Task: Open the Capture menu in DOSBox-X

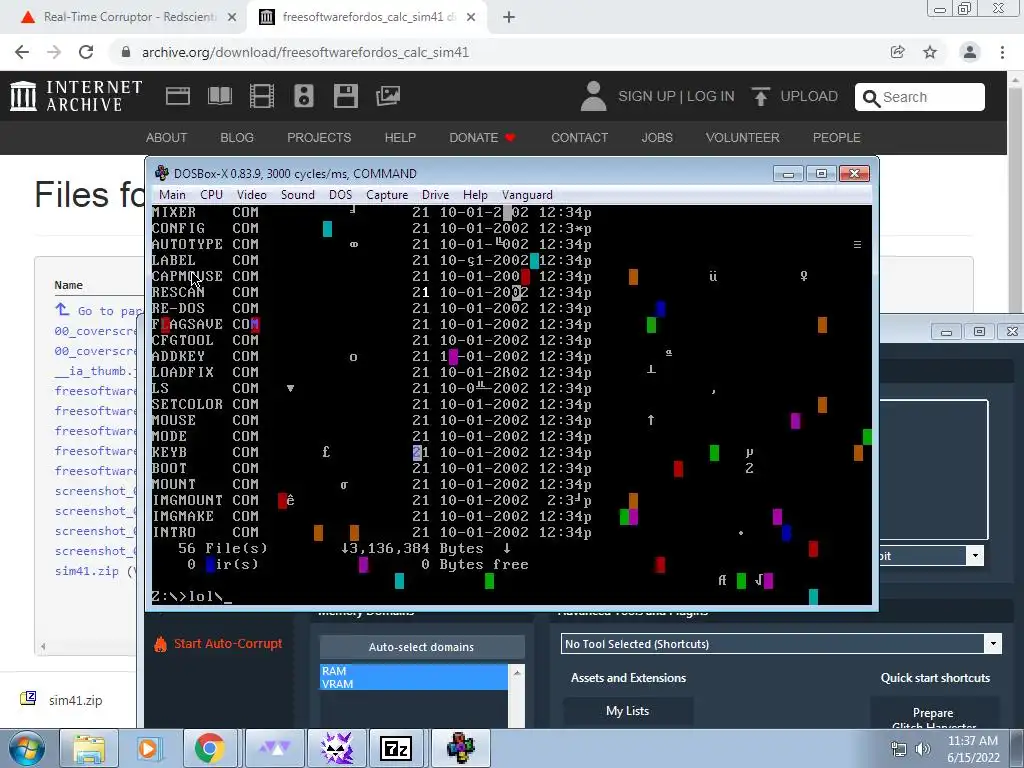Action: click(387, 195)
